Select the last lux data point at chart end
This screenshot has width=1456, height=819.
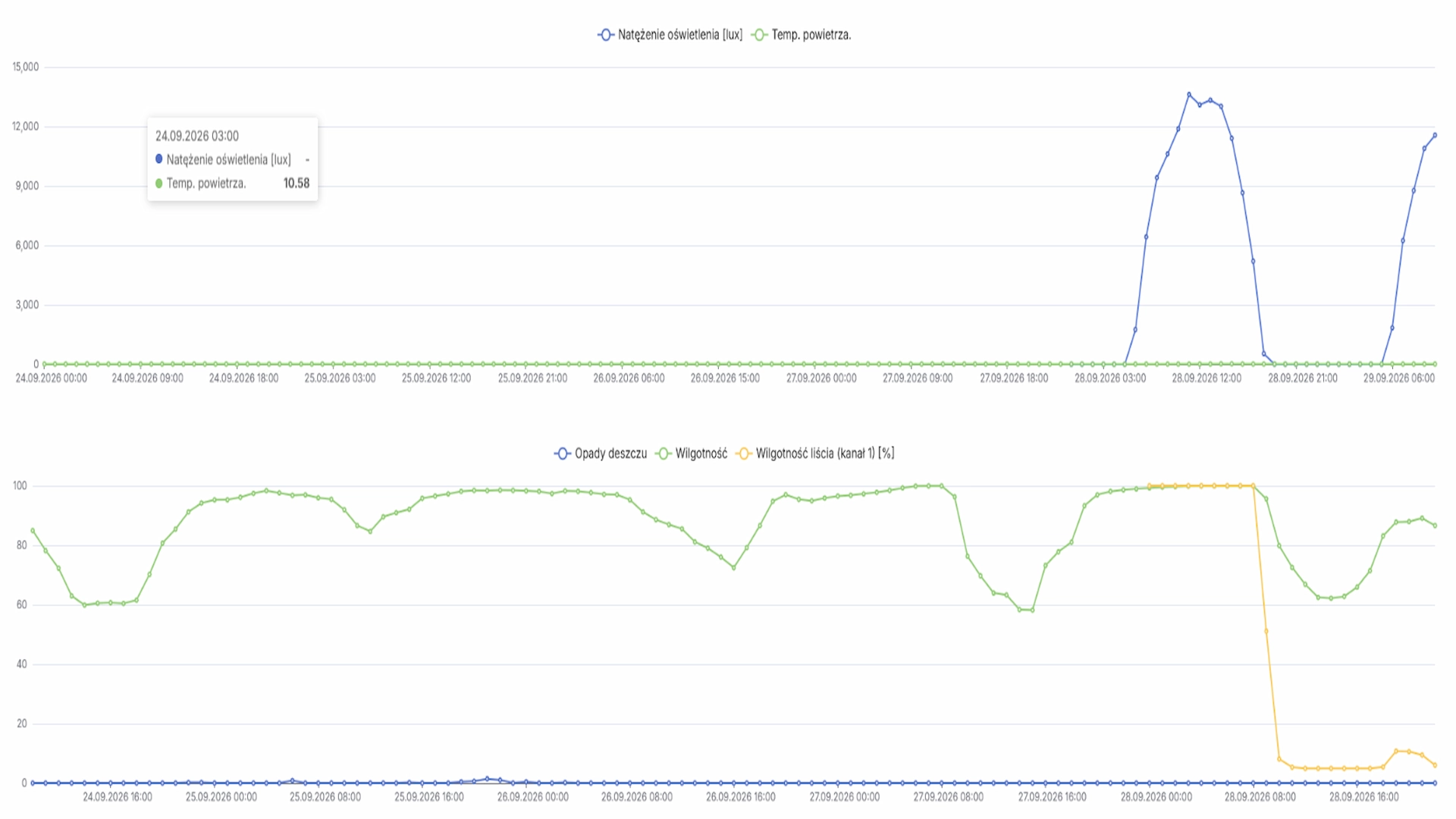pos(1435,135)
